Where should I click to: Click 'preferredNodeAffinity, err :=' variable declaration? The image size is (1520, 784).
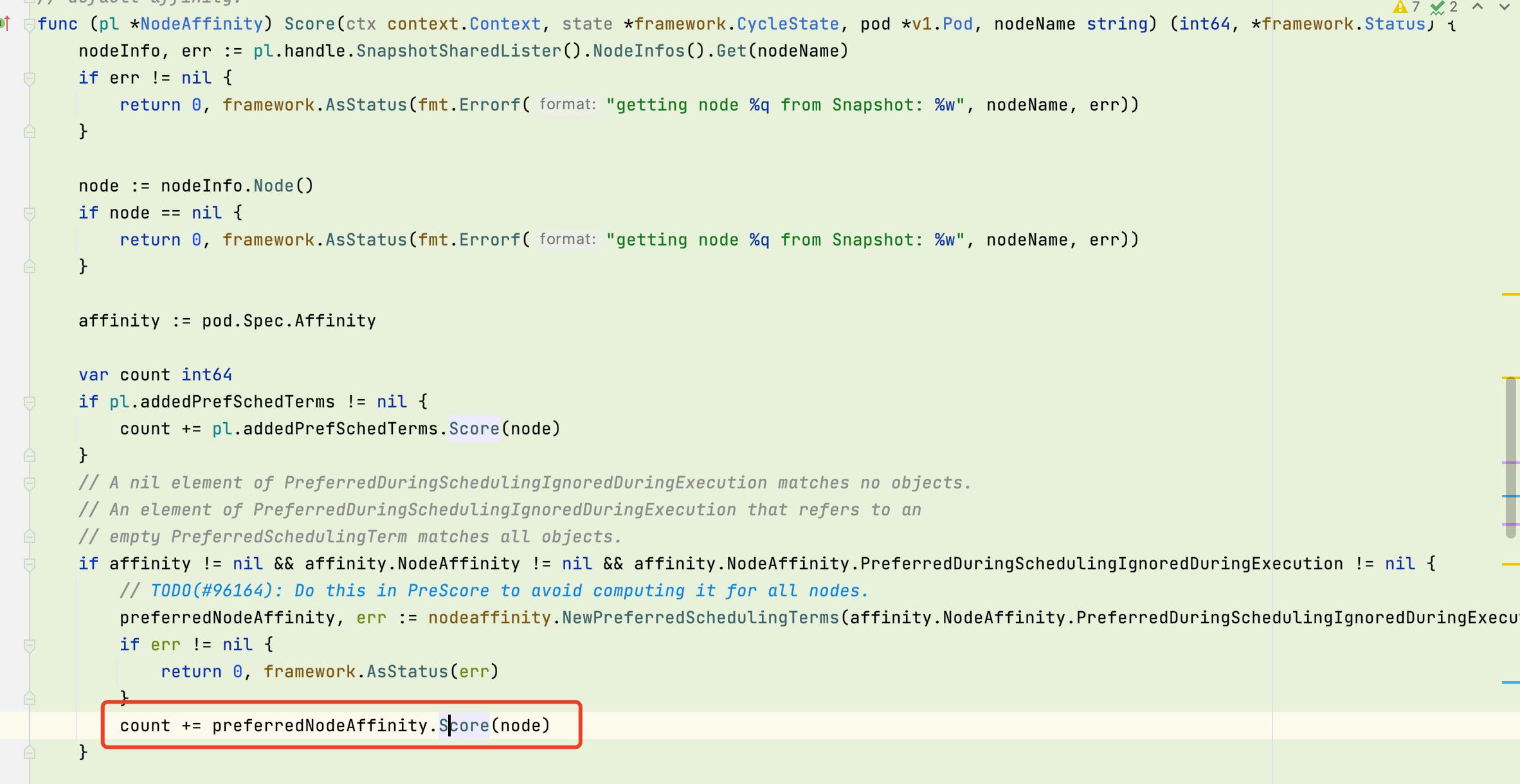269,618
